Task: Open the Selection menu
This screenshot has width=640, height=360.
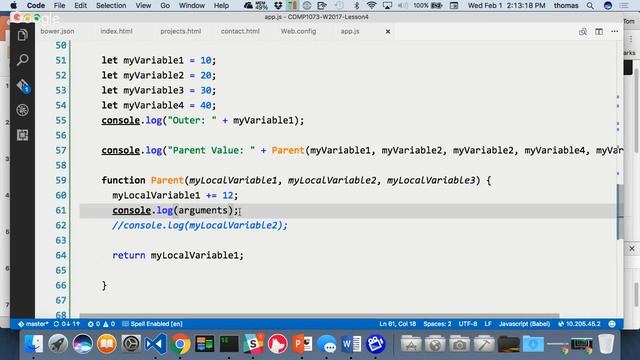Action: pos(111,6)
